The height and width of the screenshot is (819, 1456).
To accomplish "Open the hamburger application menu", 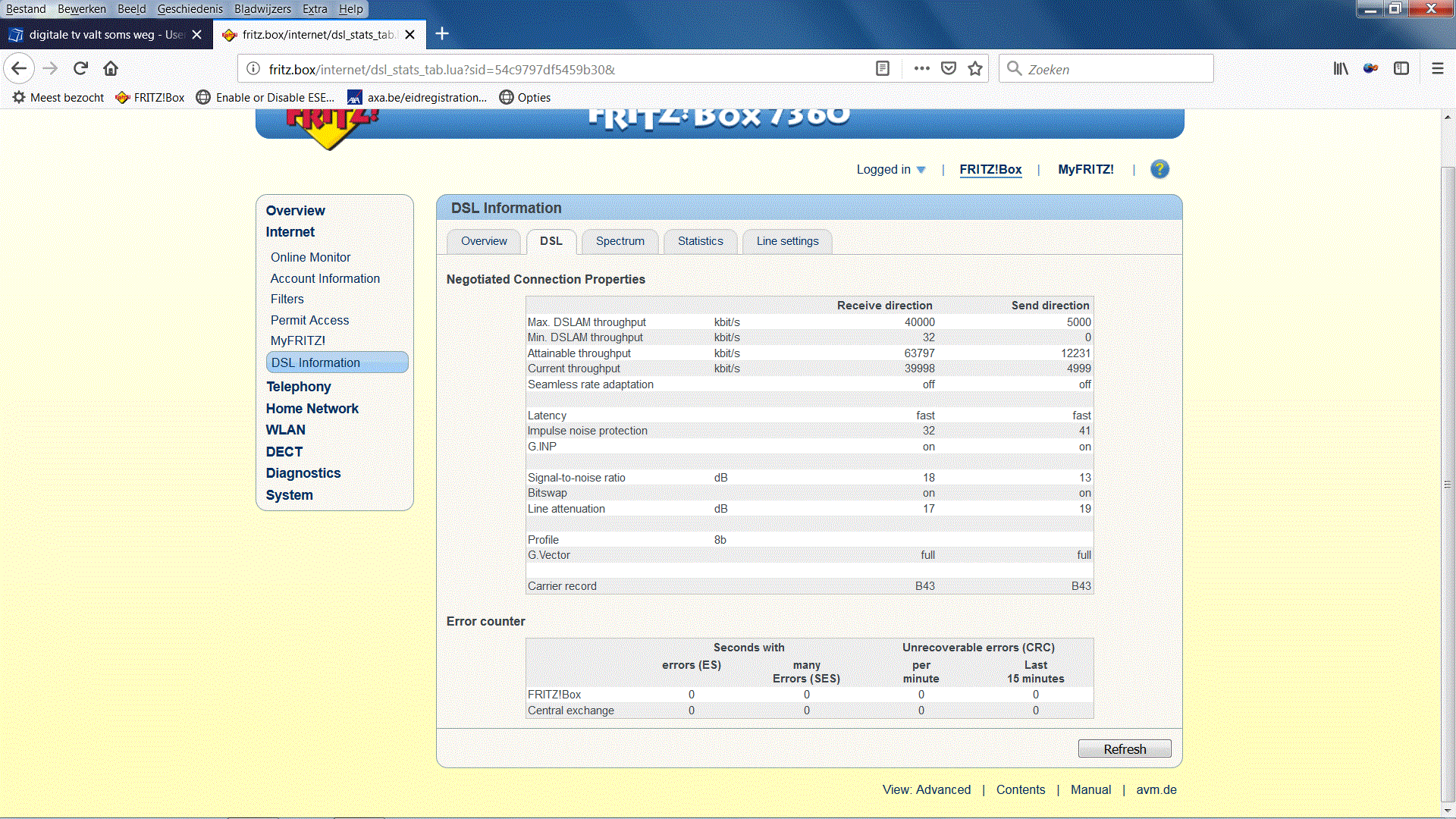I will [1438, 69].
